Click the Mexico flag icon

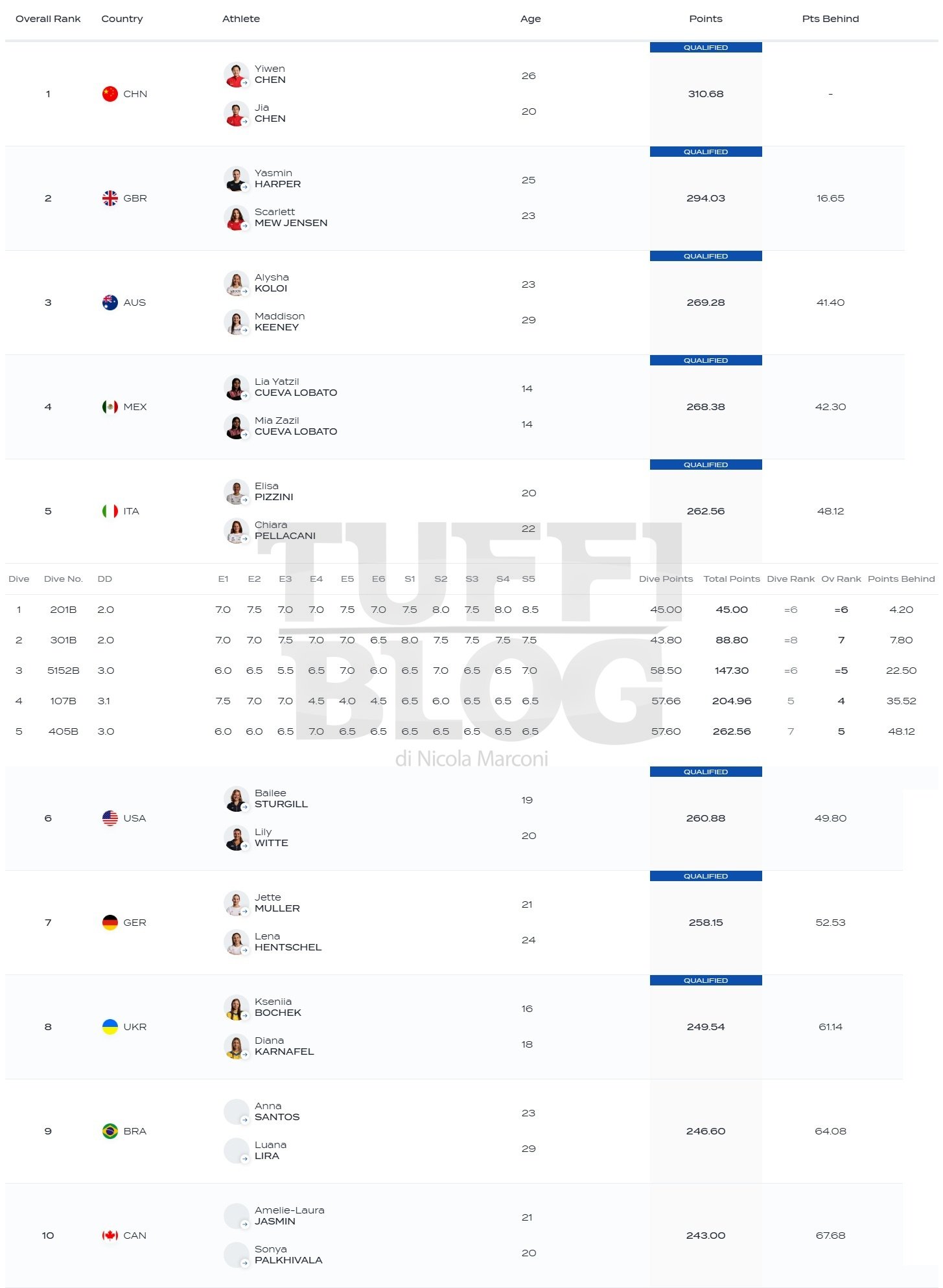[110, 407]
